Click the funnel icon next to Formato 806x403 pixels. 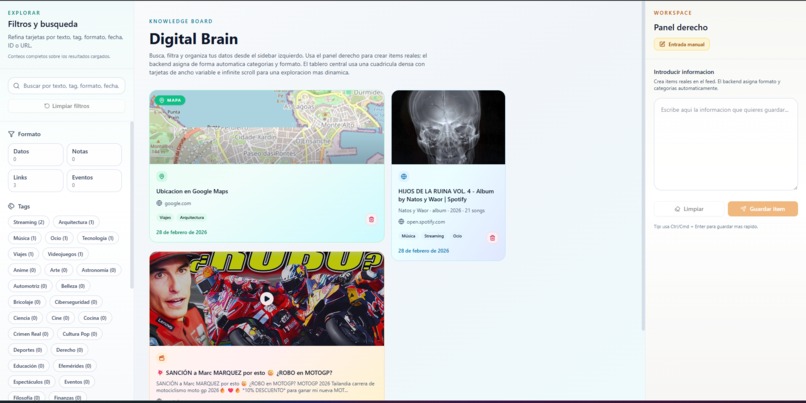click(x=11, y=134)
